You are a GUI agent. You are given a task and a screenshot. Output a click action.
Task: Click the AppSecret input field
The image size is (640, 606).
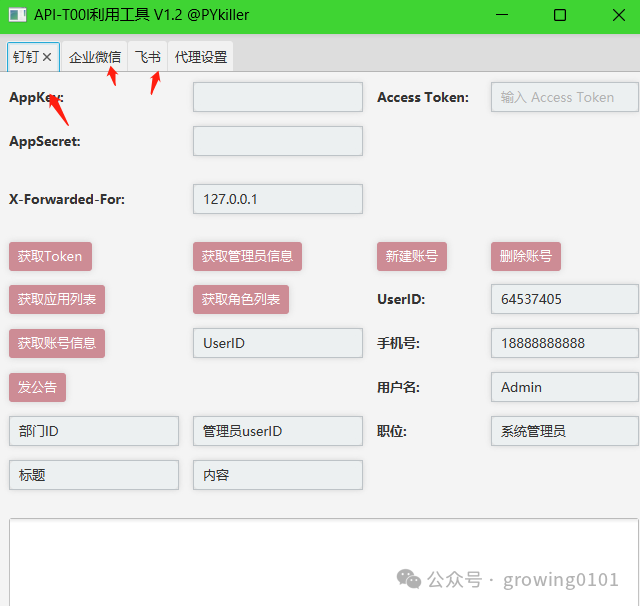click(x=278, y=141)
